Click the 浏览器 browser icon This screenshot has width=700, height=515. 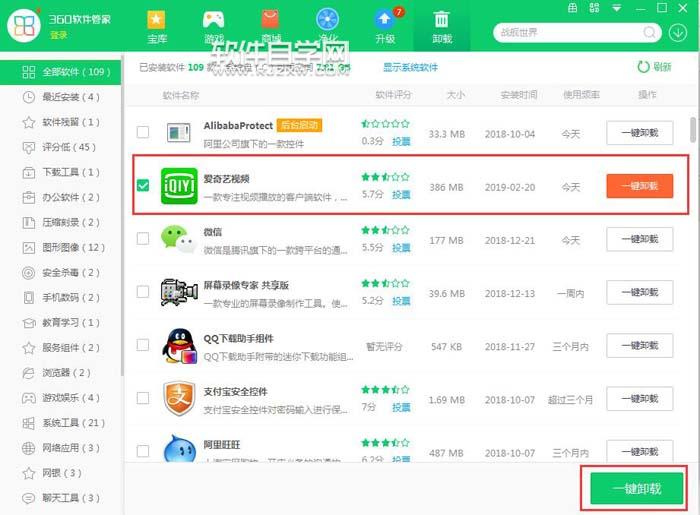pos(29,373)
